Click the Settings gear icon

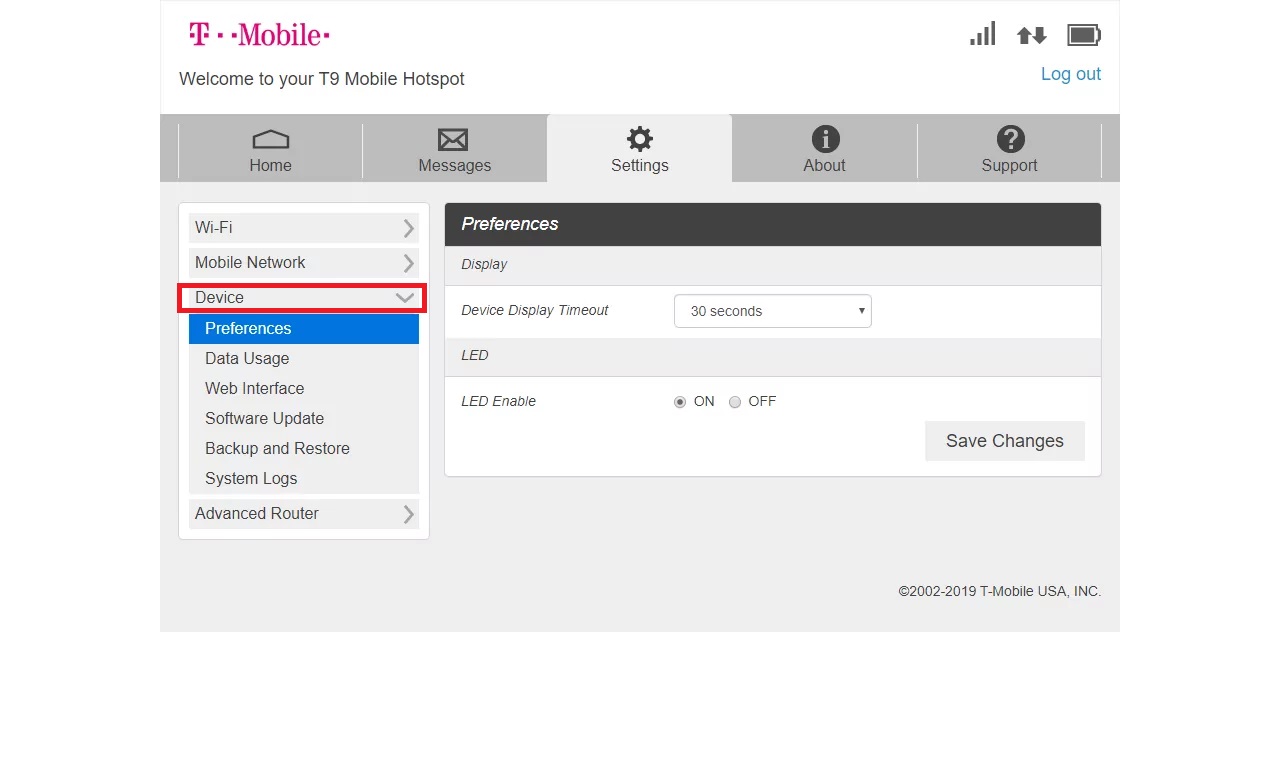[x=639, y=139]
